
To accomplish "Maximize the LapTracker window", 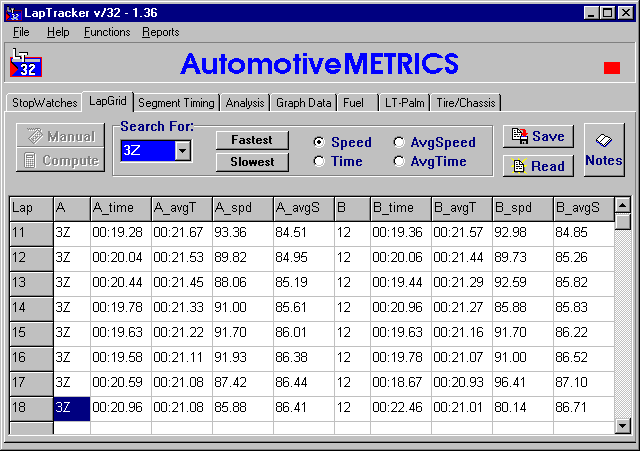I will (x=608, y=13).
